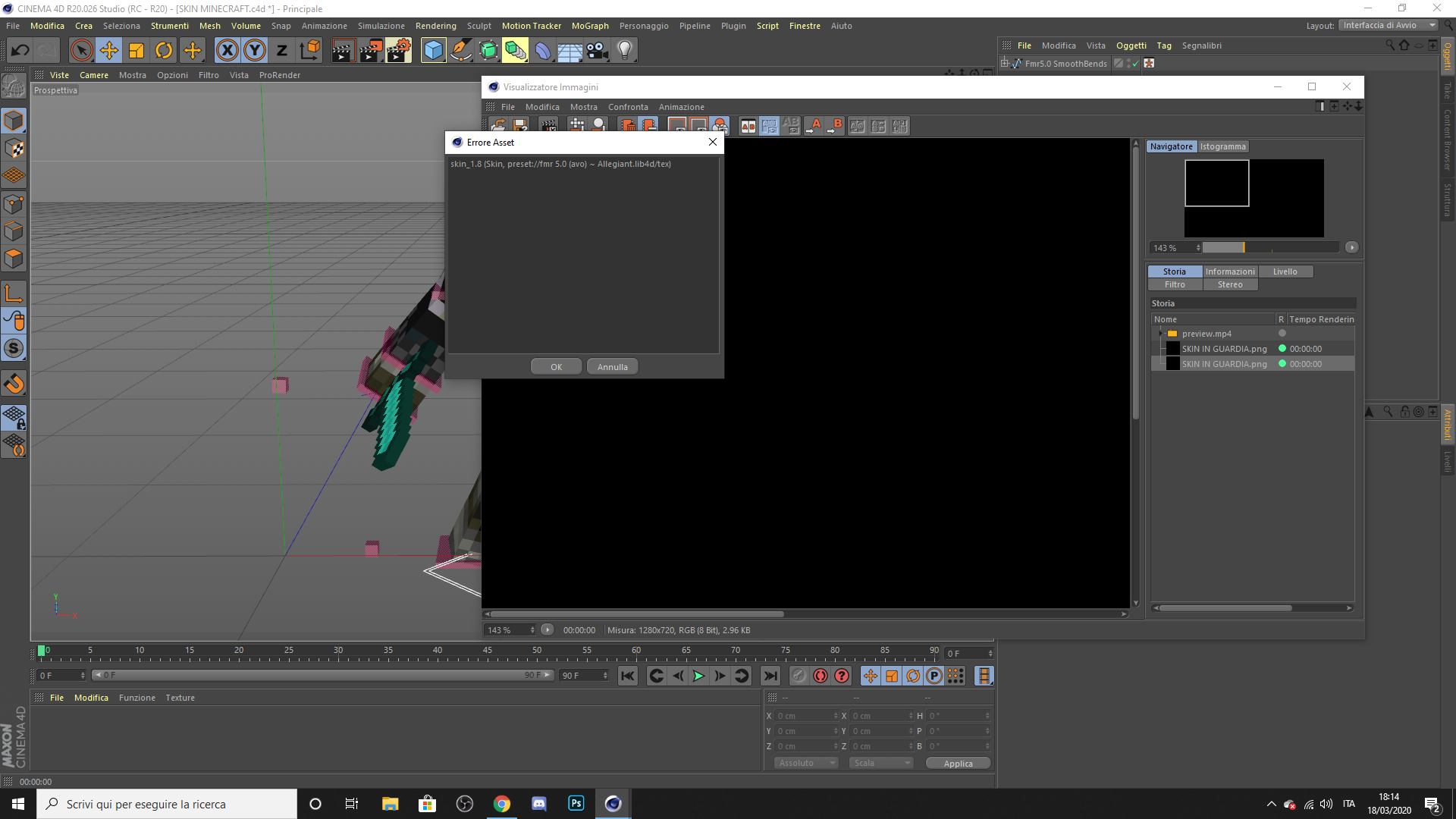Viewport: 1456px width, 819px height.
Task: Expand the preview.mp4 history entry
Action: [1160, 334]
